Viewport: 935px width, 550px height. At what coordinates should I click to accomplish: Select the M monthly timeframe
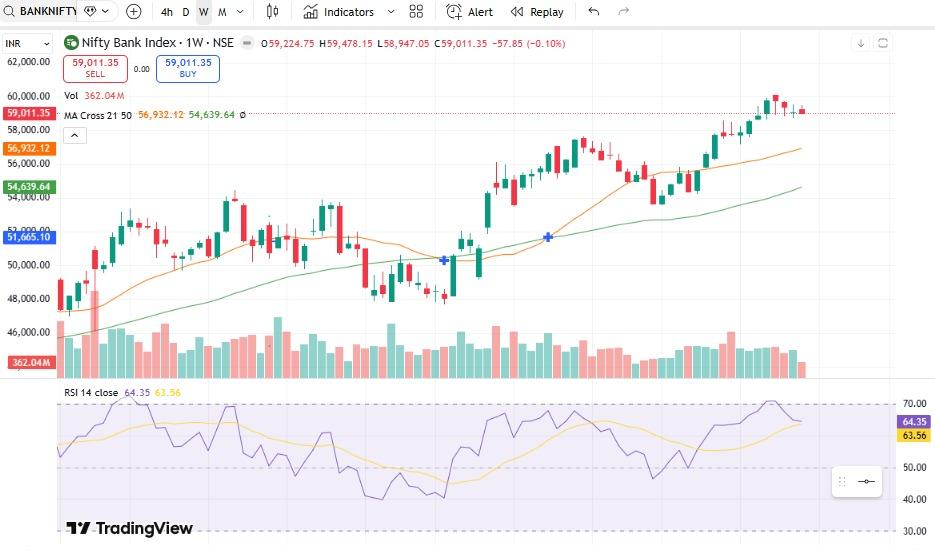[222, 12]
